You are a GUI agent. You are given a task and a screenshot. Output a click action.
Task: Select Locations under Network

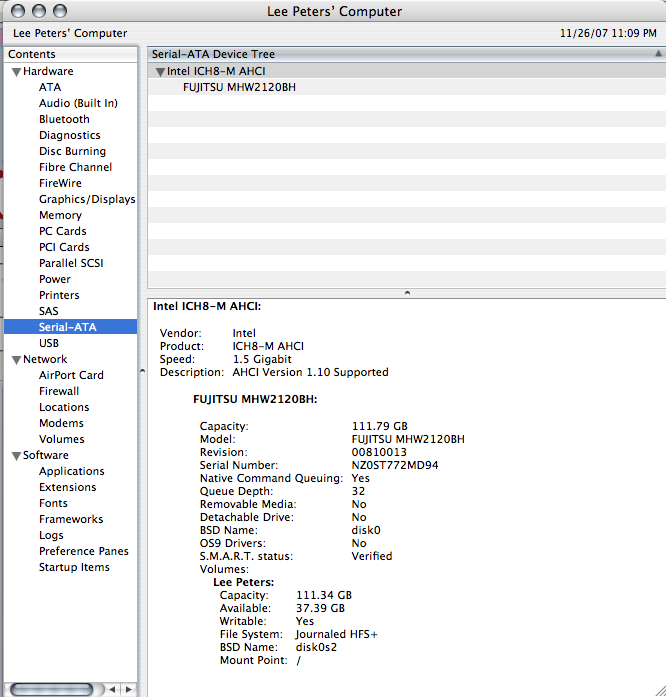(64, 407)
